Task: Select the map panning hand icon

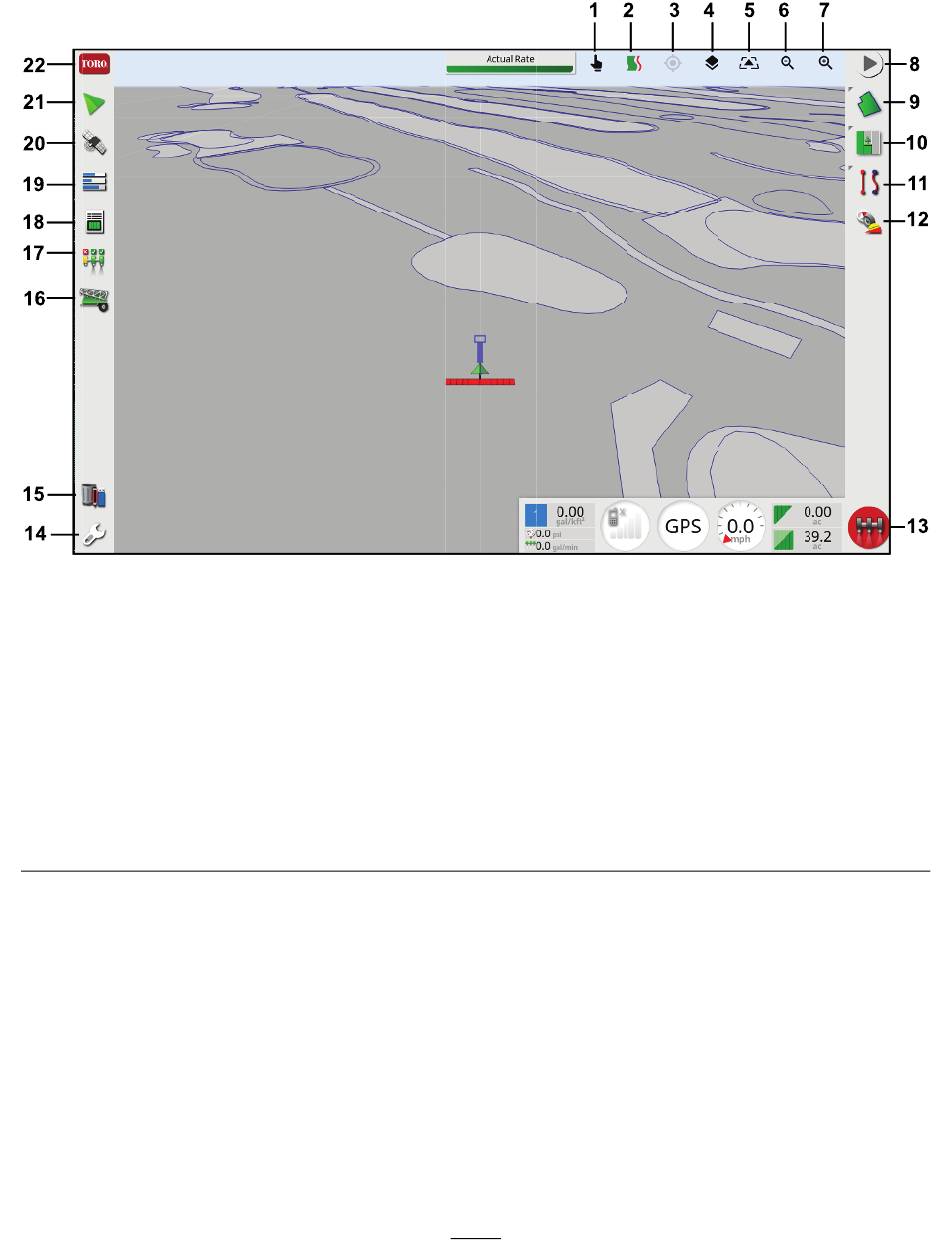Action: 598,63
